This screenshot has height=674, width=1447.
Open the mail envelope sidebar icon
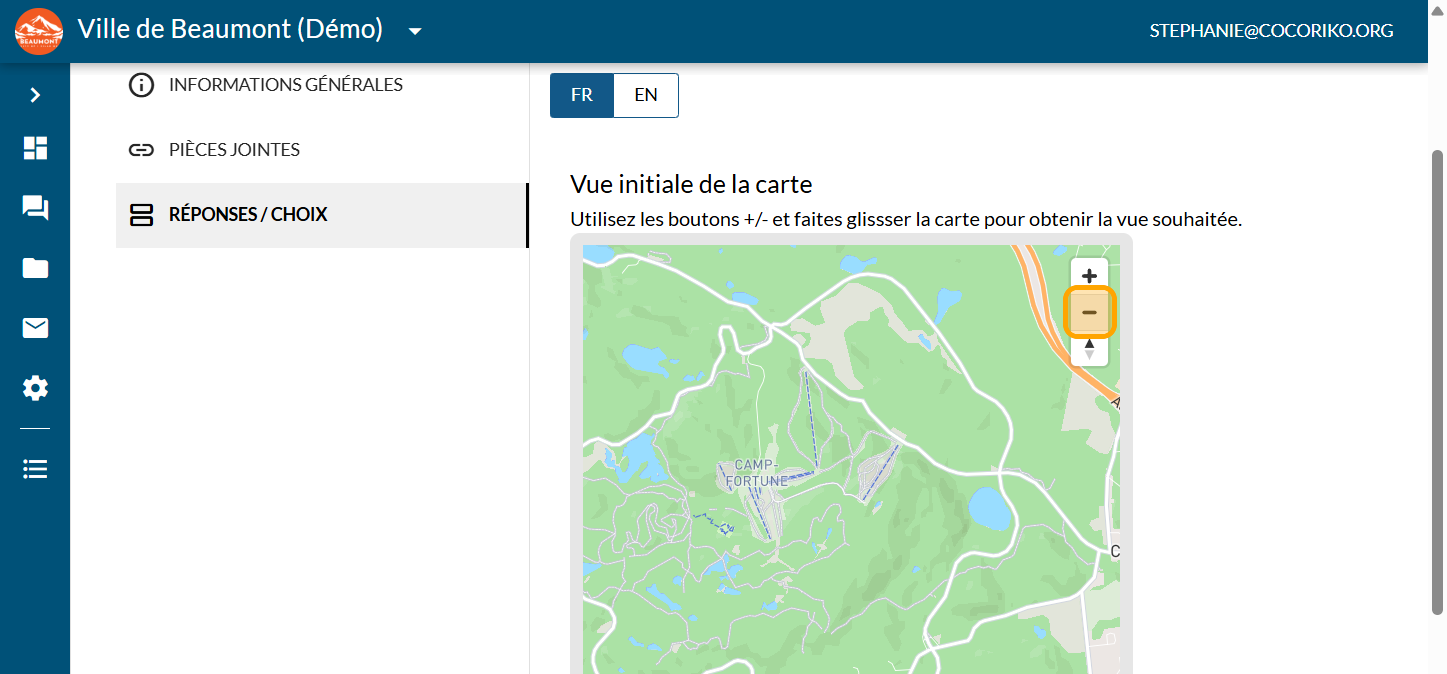[x=35, y=328]
